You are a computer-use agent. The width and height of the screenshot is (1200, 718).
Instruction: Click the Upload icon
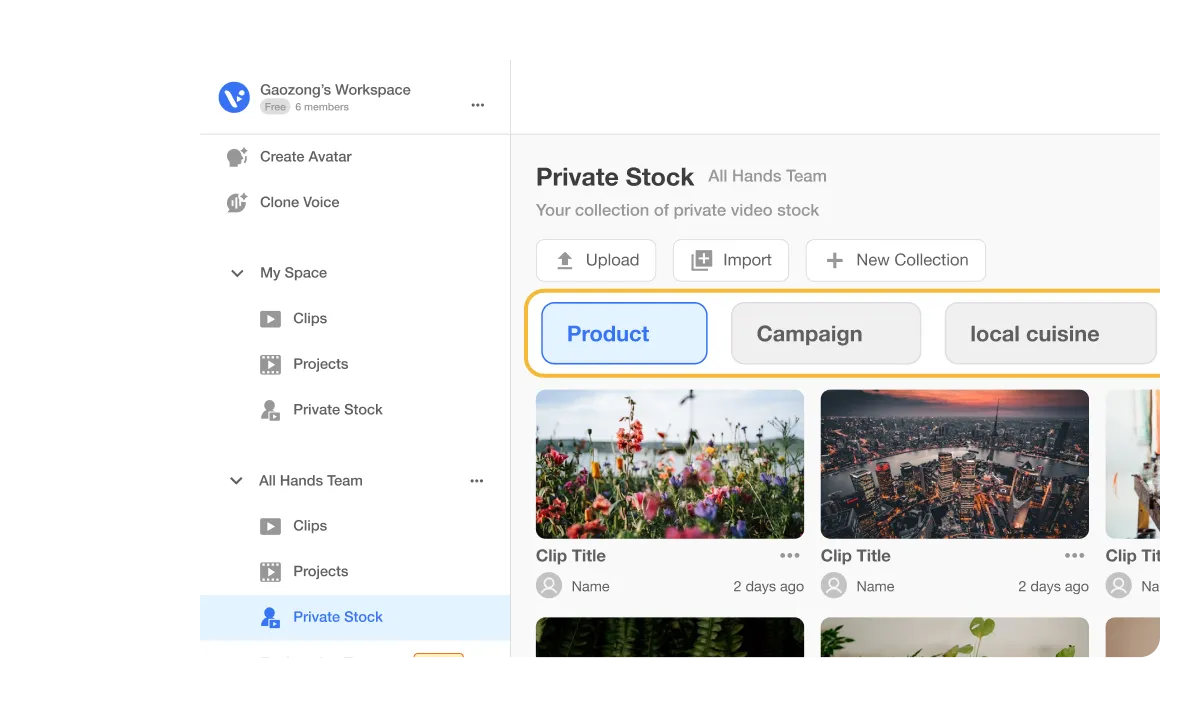(564, 260)
